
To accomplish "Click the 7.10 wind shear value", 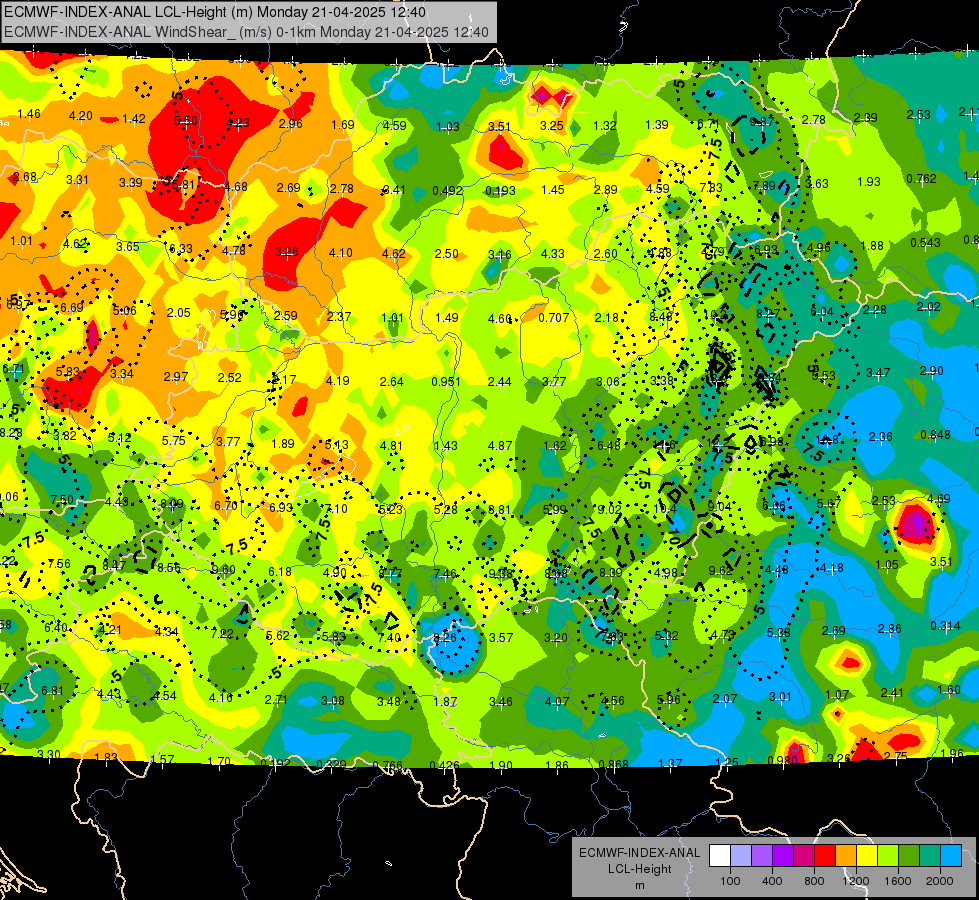I will pos(336,509).
